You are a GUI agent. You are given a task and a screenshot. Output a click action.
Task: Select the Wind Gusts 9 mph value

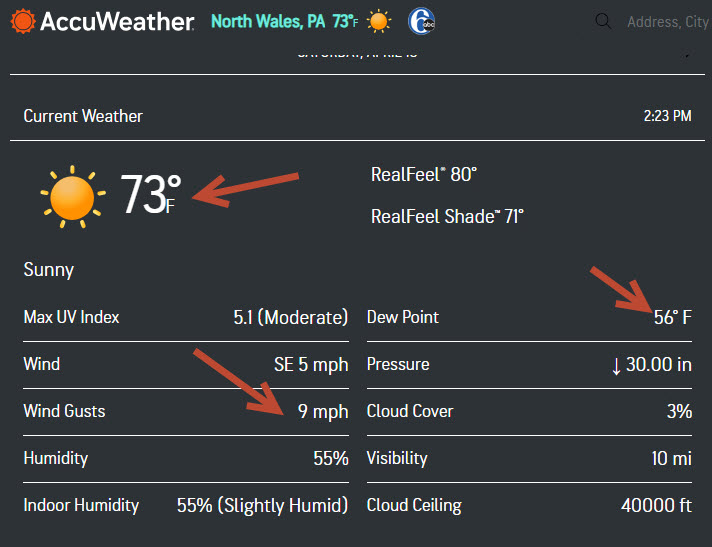tap(323, 411)
